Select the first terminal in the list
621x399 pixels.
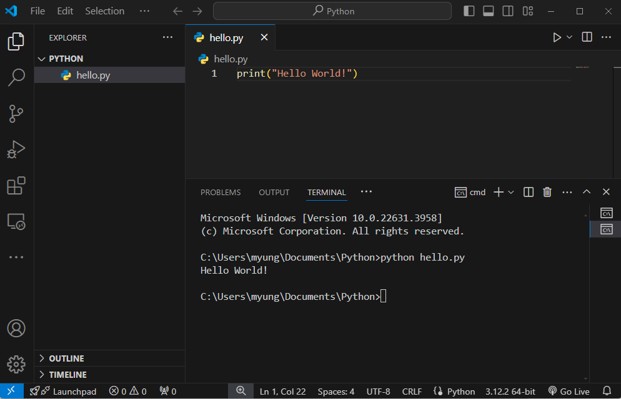click(x=606, y=213)
